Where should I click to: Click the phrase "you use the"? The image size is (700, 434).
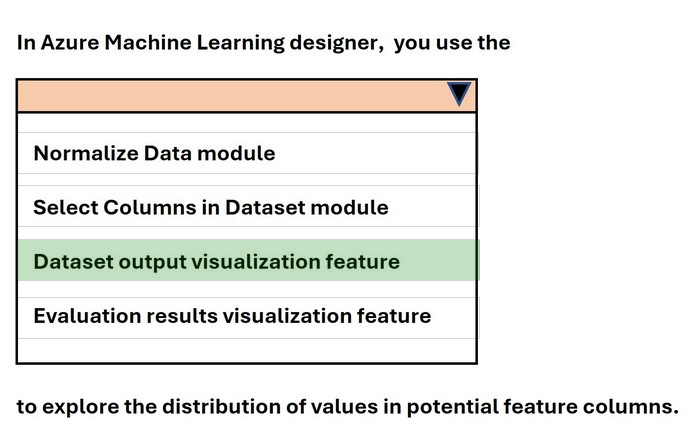click(x=452, y=43)
